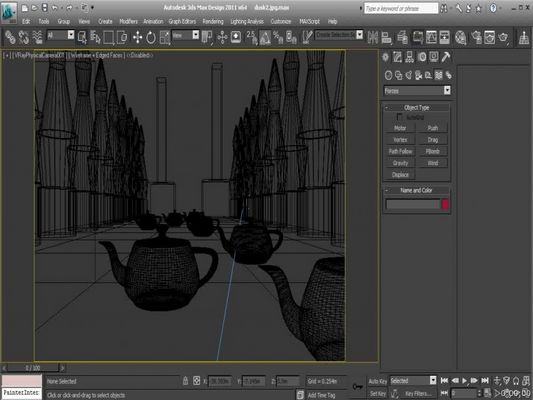Screen dimensions: 533x400
Task: Select the Rotate tool in toolbar
Action: pyautogui.click(x=151, y=37)
